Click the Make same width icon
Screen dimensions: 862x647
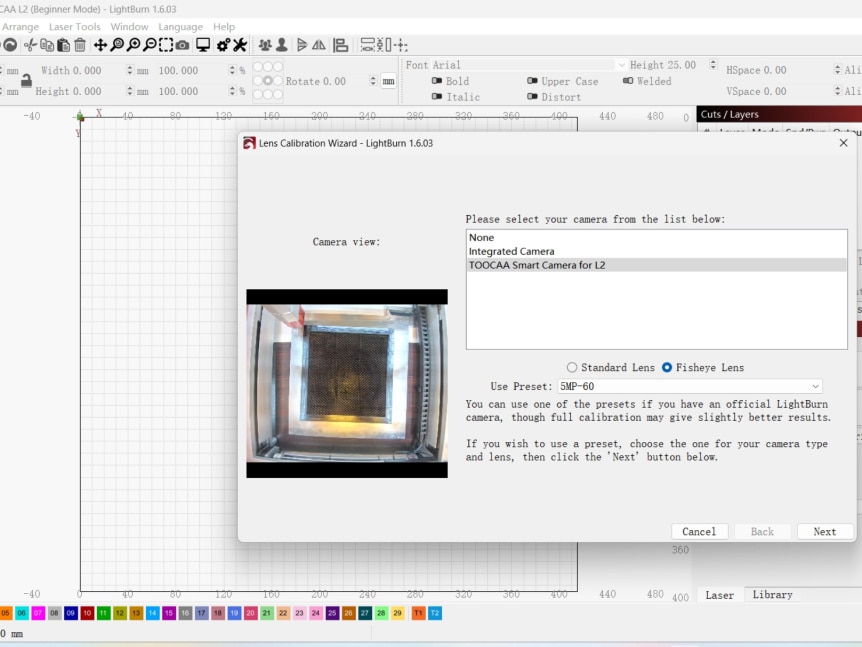[367, 45]
